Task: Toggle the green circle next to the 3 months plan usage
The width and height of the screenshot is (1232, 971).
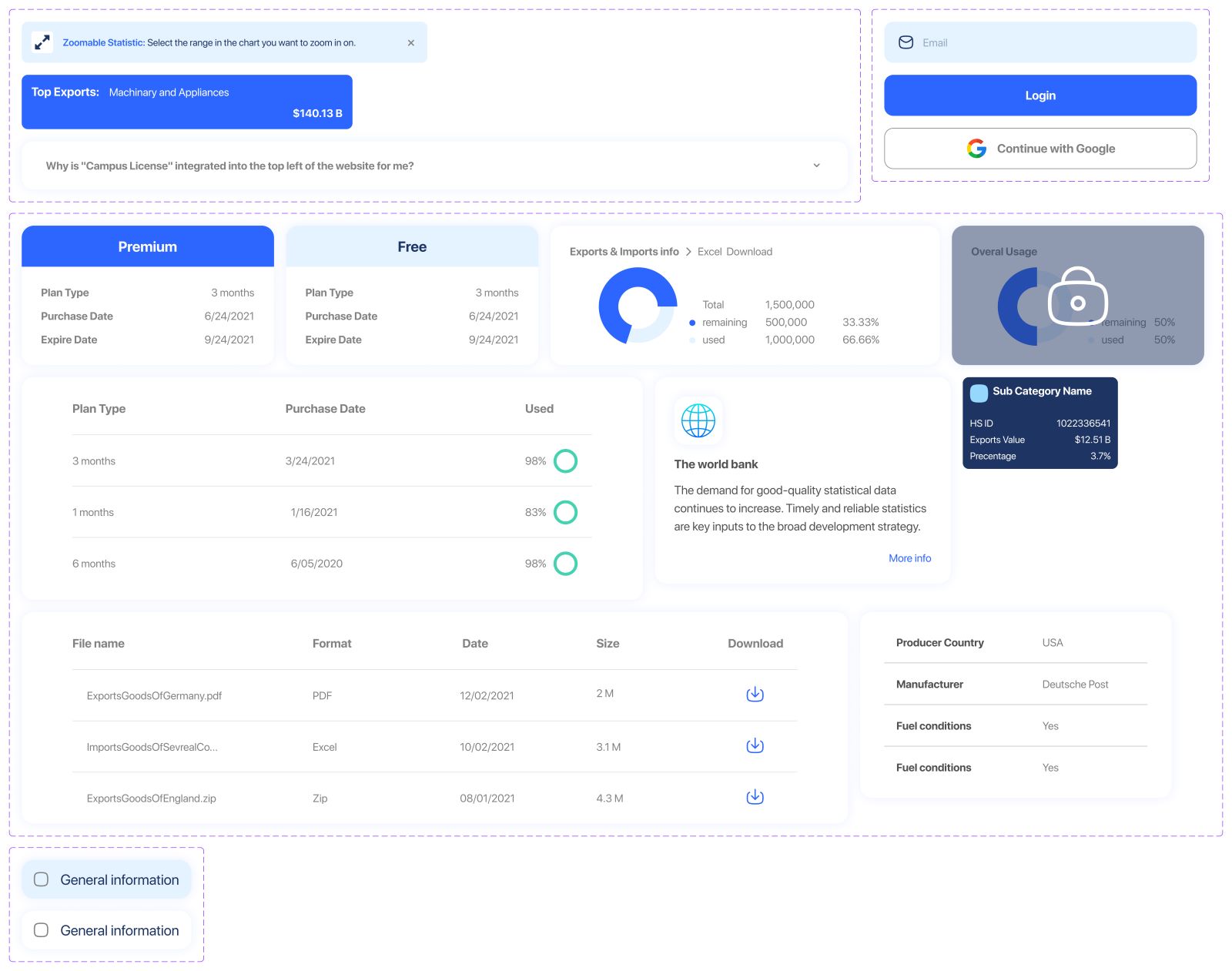Action: 566,460
